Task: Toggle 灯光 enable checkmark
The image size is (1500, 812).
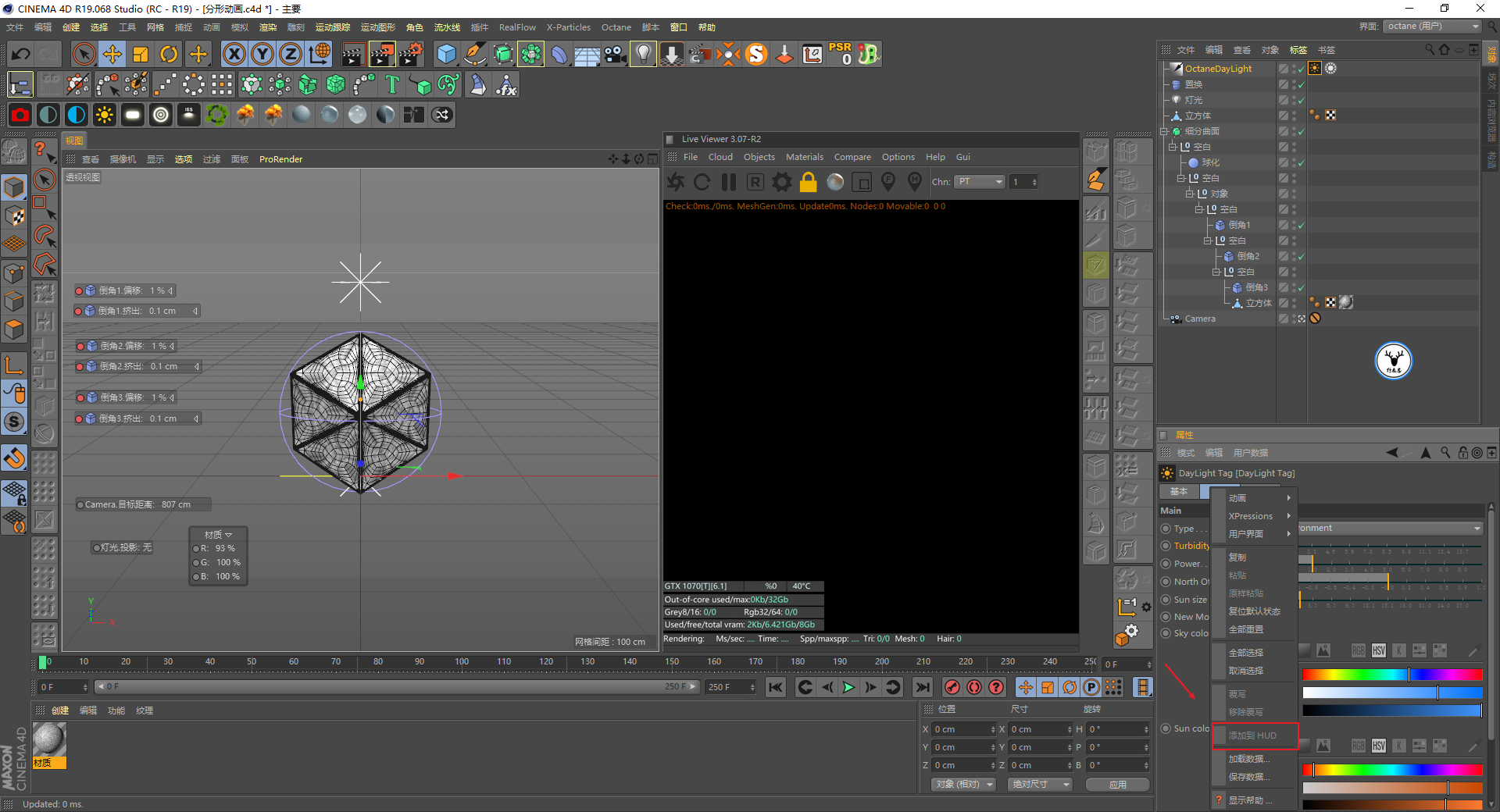Action: [x=1301, y=101]
